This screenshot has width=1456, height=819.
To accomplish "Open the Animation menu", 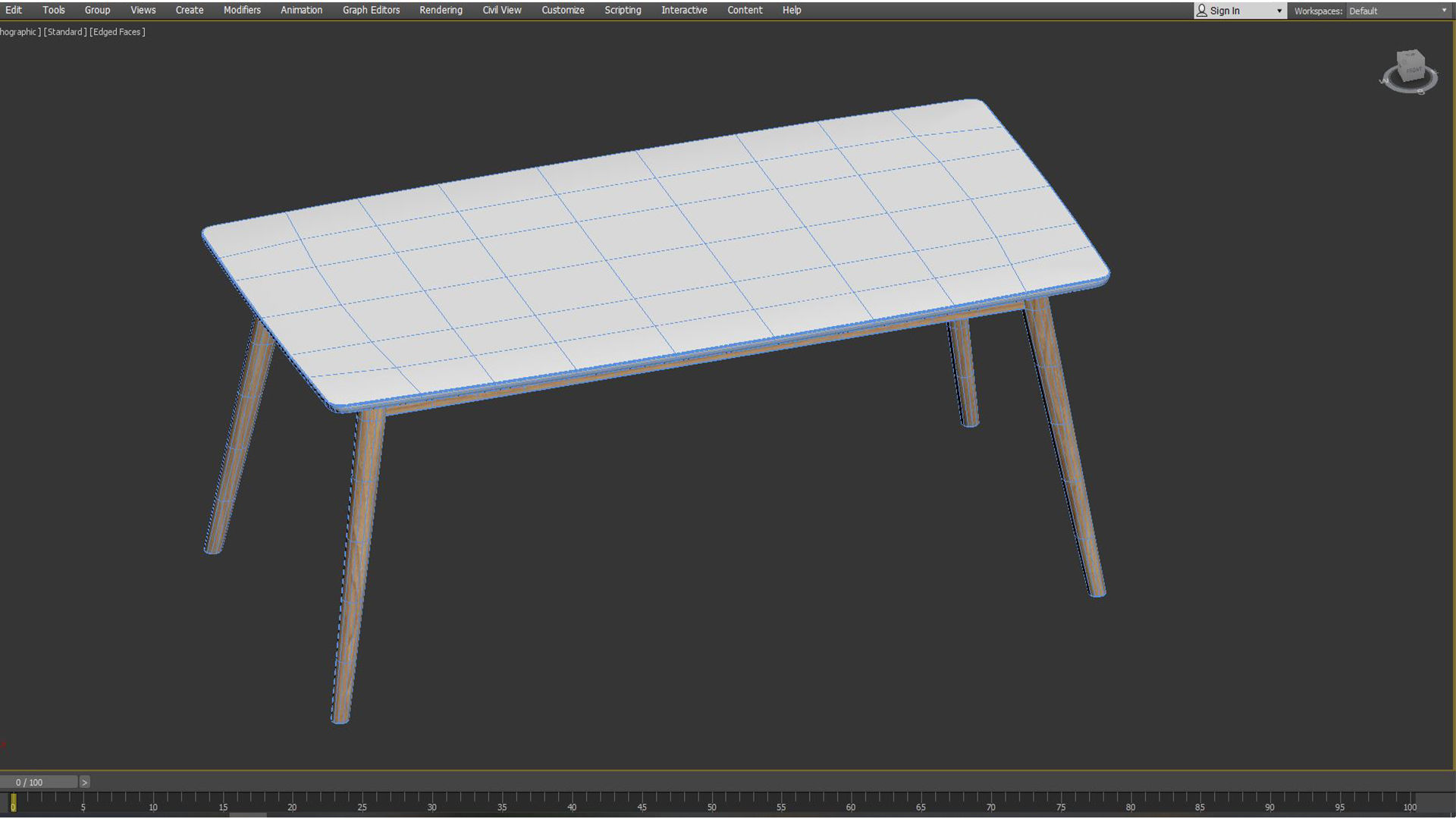I will (x=301, y=10).
